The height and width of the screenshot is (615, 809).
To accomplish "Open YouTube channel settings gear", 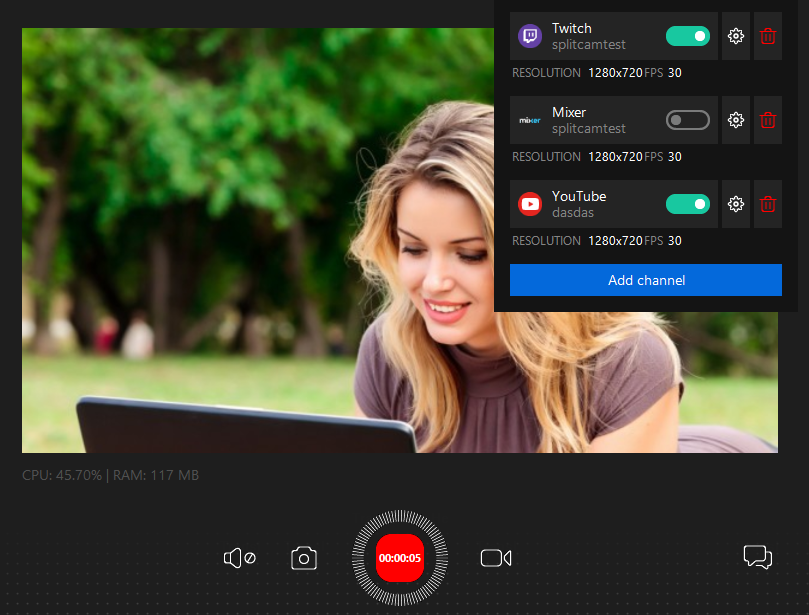I will click(735, 204).
